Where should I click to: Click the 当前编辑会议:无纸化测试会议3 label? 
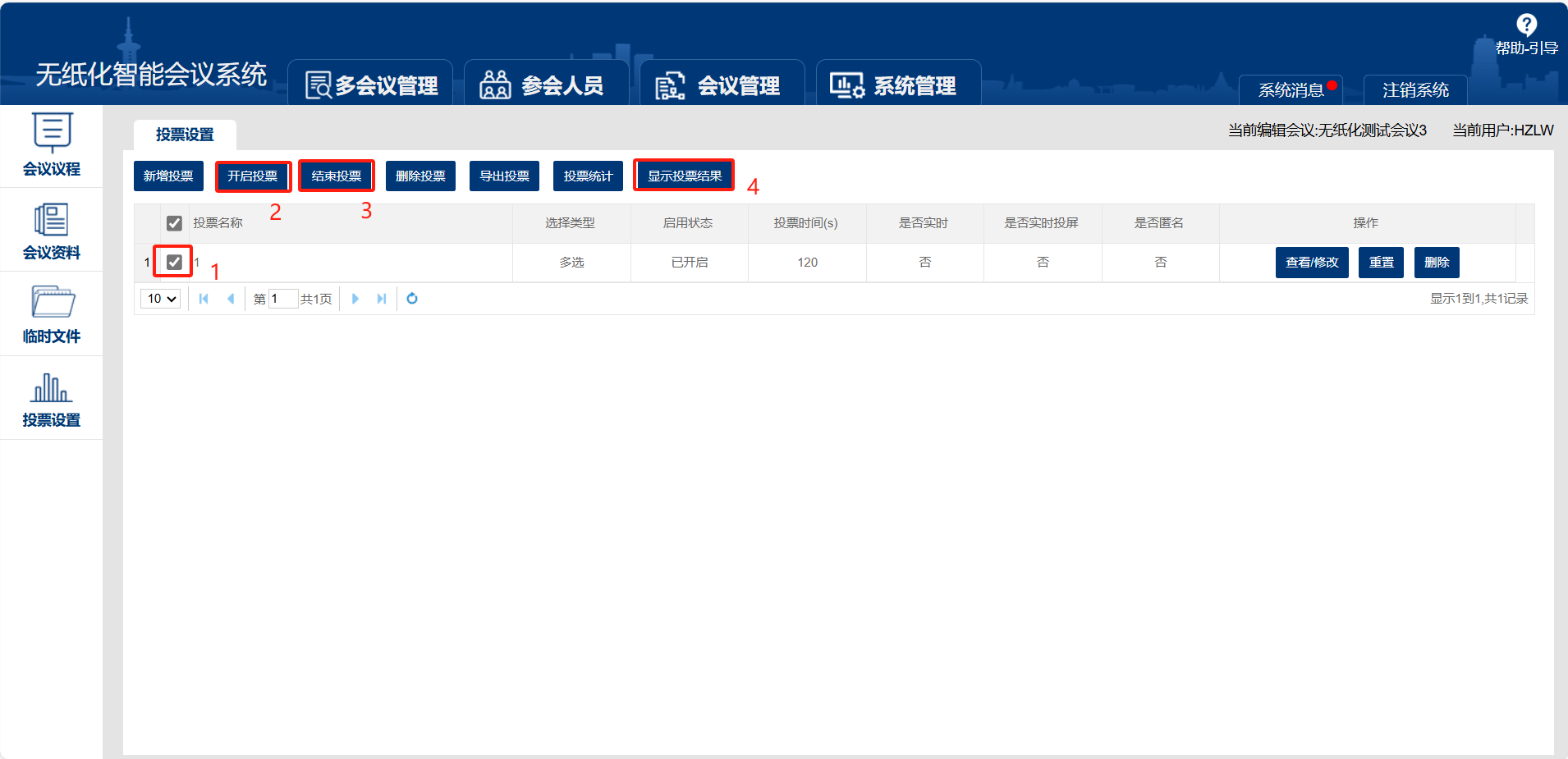tap(1327, 130)
